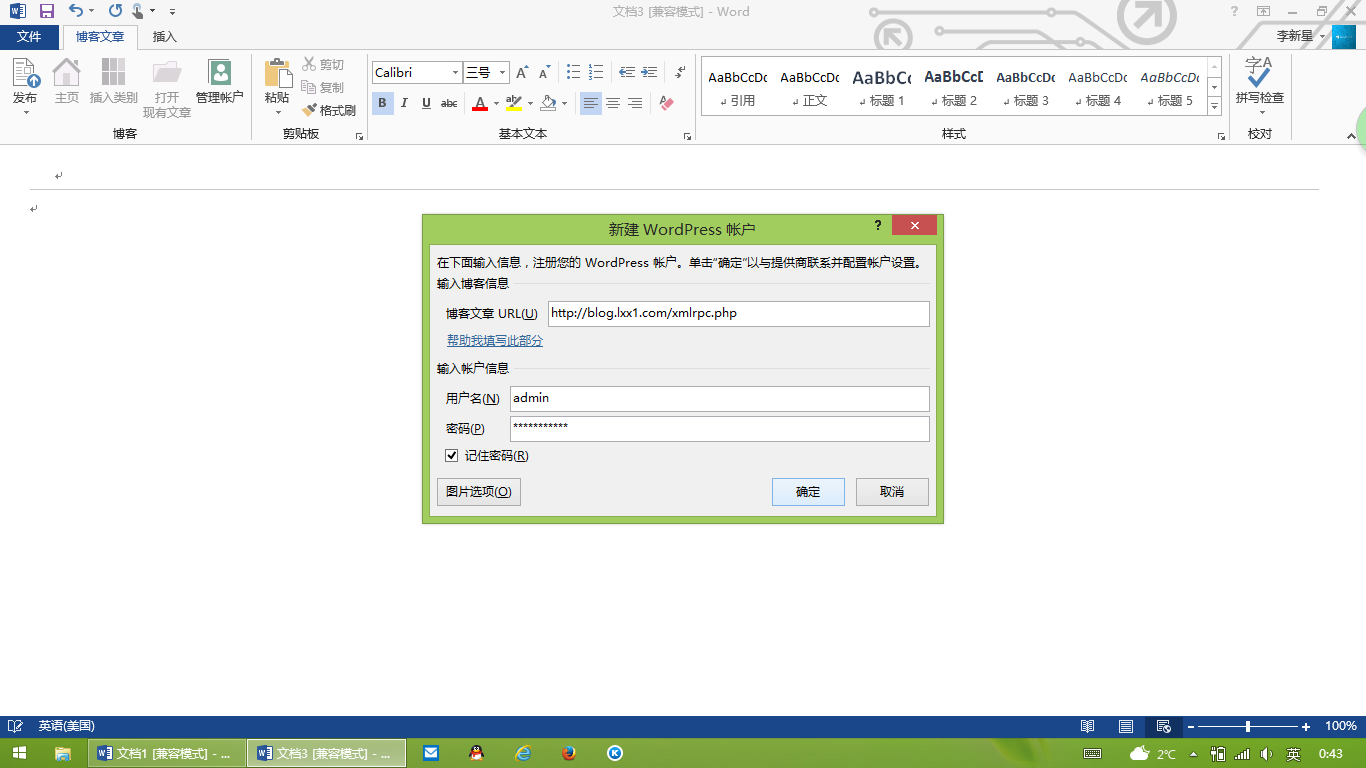Viewport: 1366px width, 768px height.
Task: Click the Paste (粘贴) clipboard icon
Action: coord(277,74)
